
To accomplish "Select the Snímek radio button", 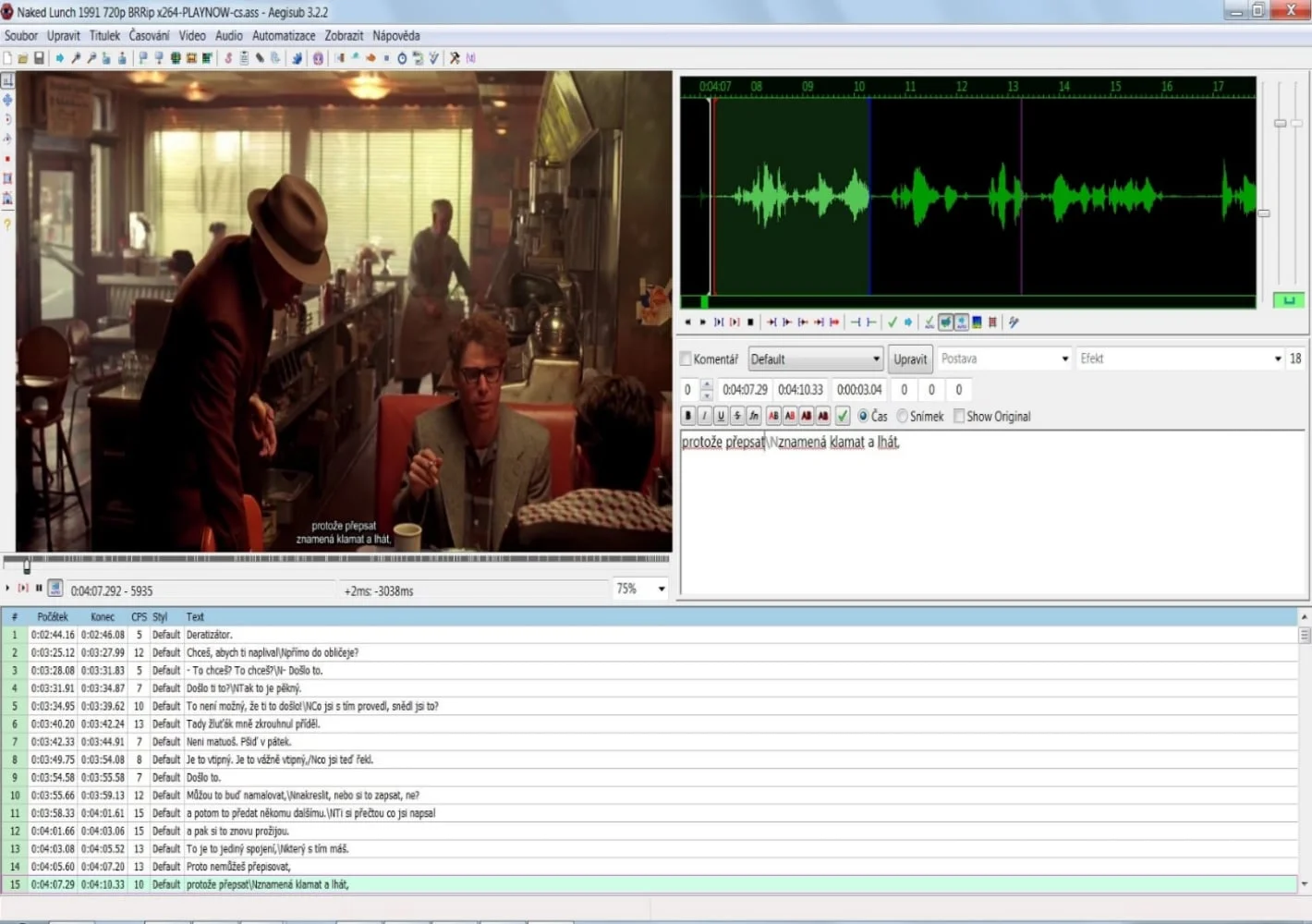I will point(903,417).
